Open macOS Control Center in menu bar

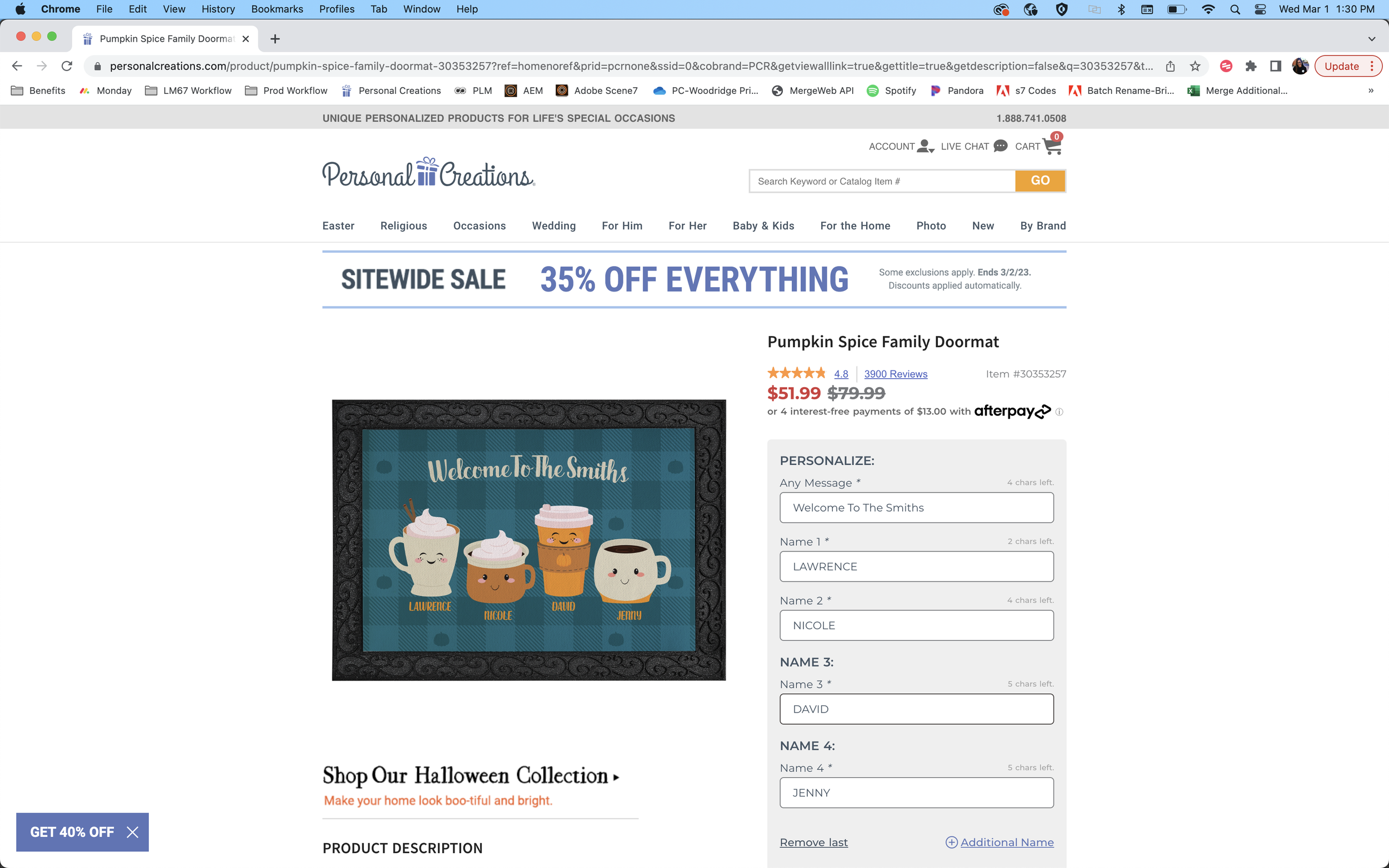click(x=1260, y=9)
